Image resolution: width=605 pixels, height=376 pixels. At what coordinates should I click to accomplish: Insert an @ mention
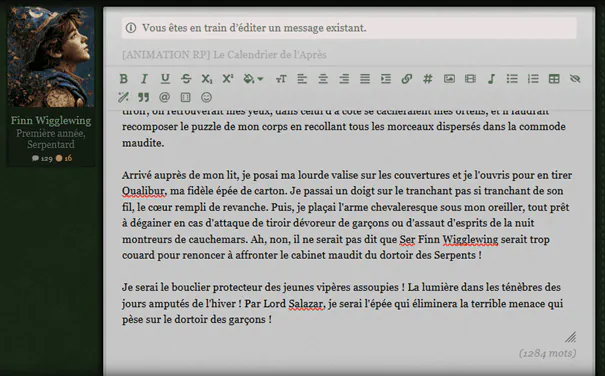tap(164, 97)
